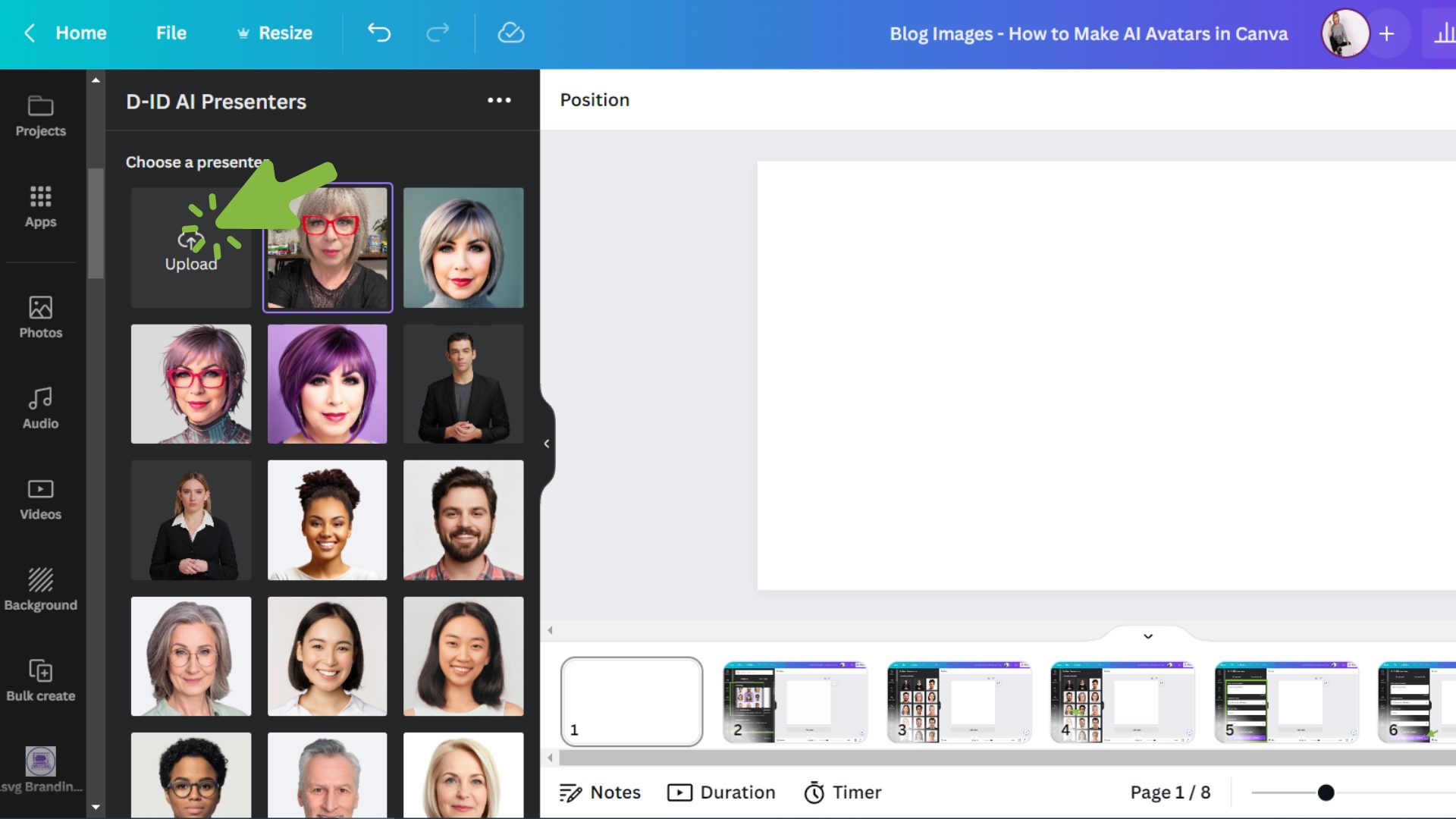1456x819 pixels.
Task: Select page 4 thumbnail
Action: (1123, 701)
